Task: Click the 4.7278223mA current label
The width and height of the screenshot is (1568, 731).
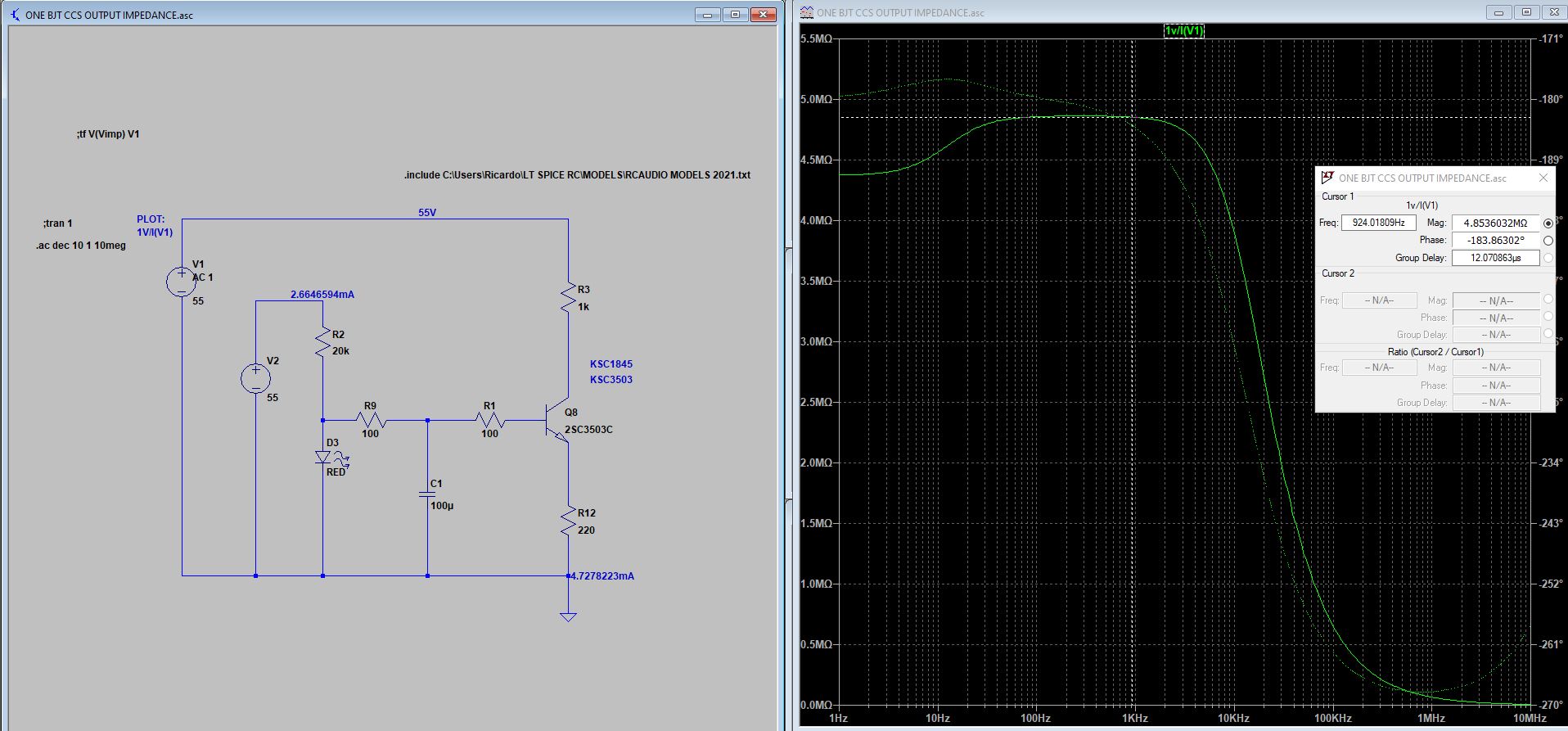Action: click(602, 576)
